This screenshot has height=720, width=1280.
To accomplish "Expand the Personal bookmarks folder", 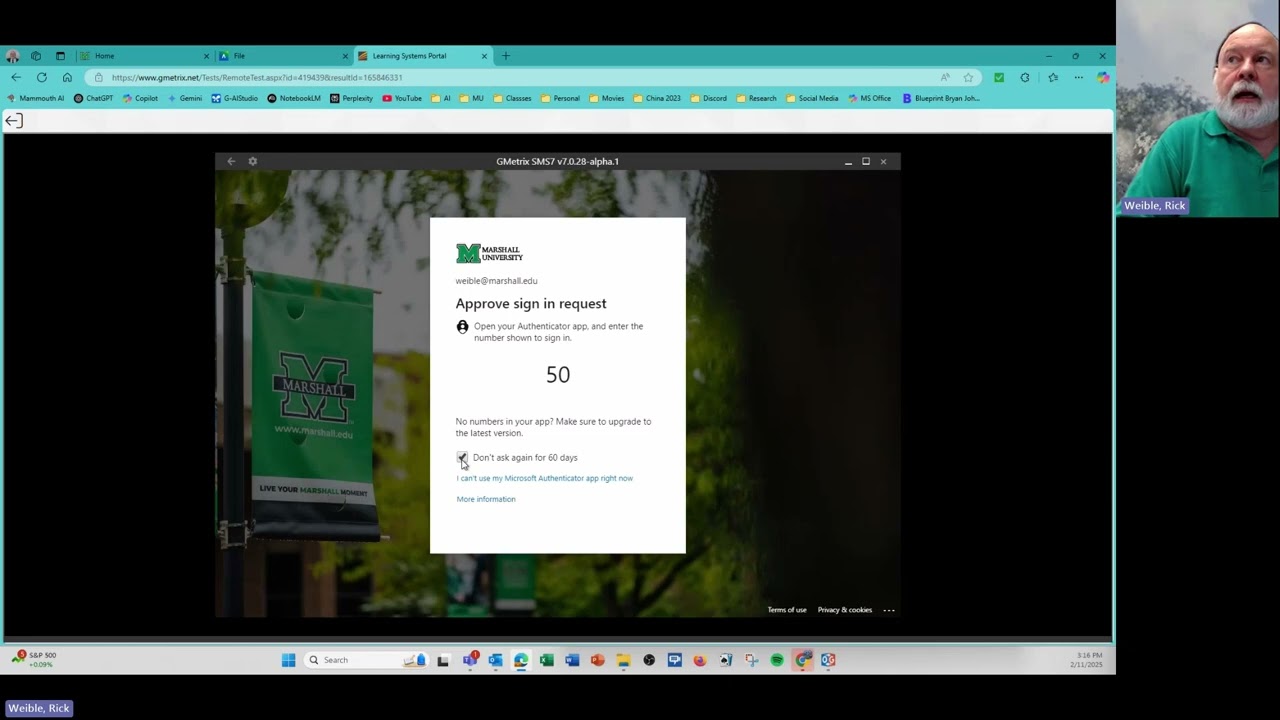I will click(x=560, y=98).
